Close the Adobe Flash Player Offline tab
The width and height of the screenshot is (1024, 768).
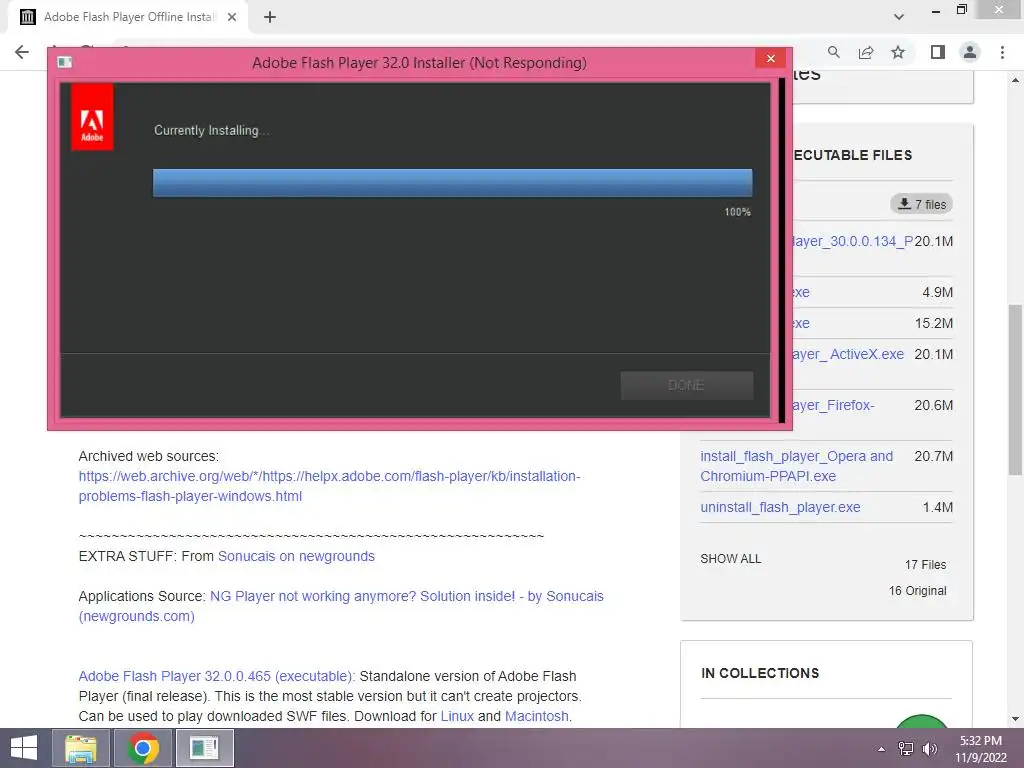coord(232,17)
